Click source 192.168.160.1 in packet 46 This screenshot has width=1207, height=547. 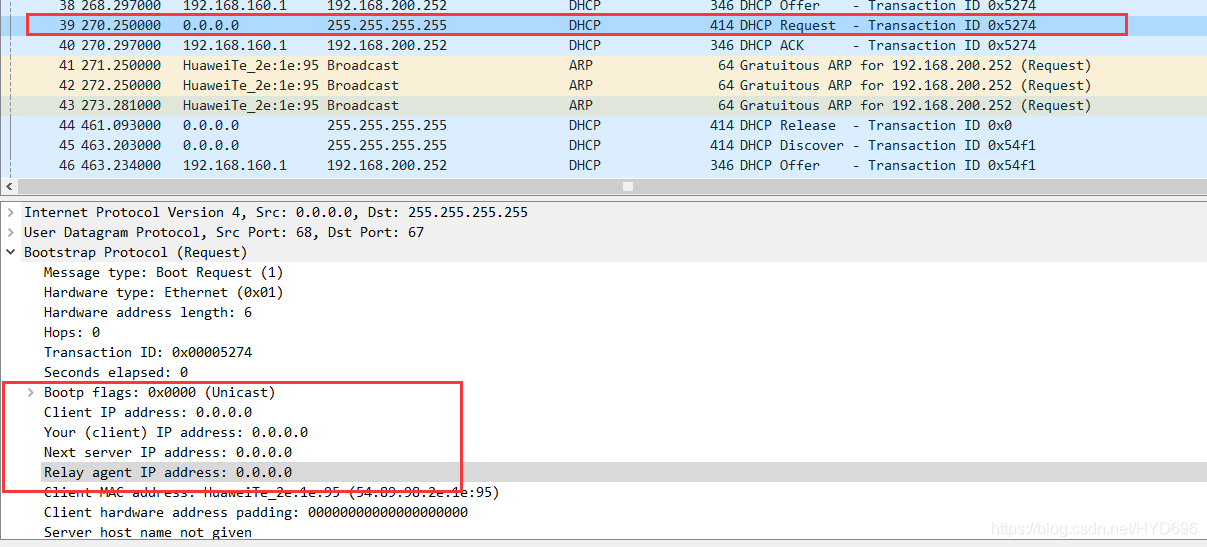pos(235,165)
